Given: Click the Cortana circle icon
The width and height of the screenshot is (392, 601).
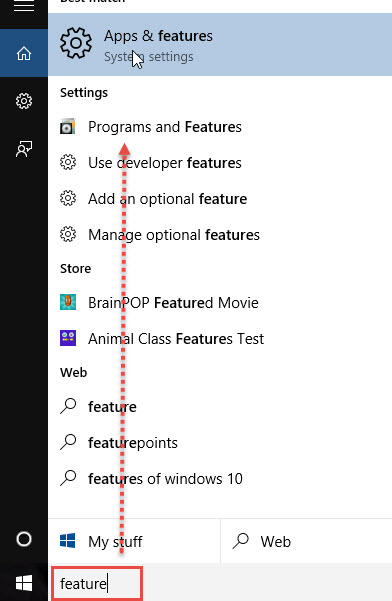Looking at the screenshot, I should (x=24, y=539).
